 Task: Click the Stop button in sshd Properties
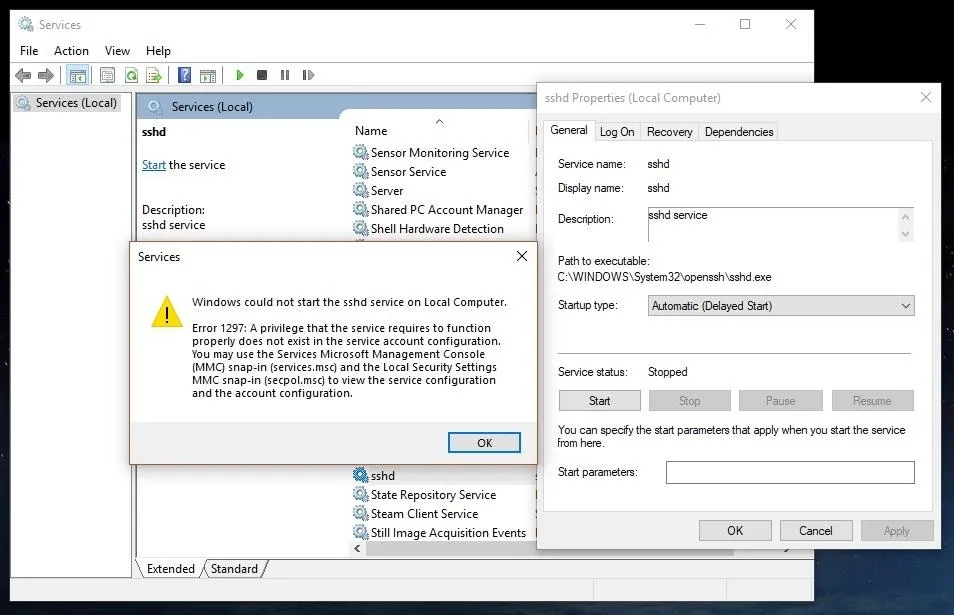tap(689, 401)
